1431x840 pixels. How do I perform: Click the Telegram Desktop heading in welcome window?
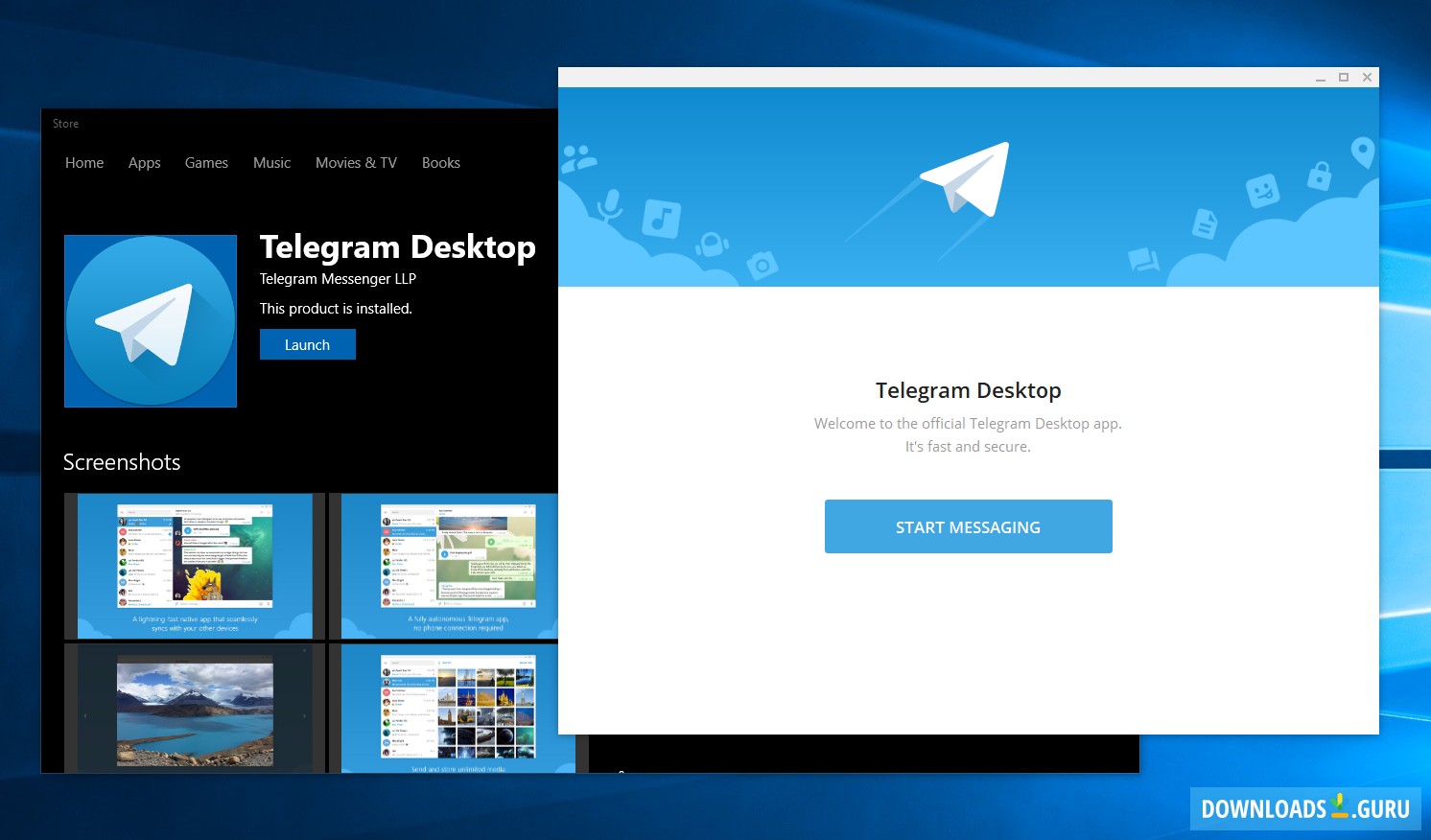point(968,390)
